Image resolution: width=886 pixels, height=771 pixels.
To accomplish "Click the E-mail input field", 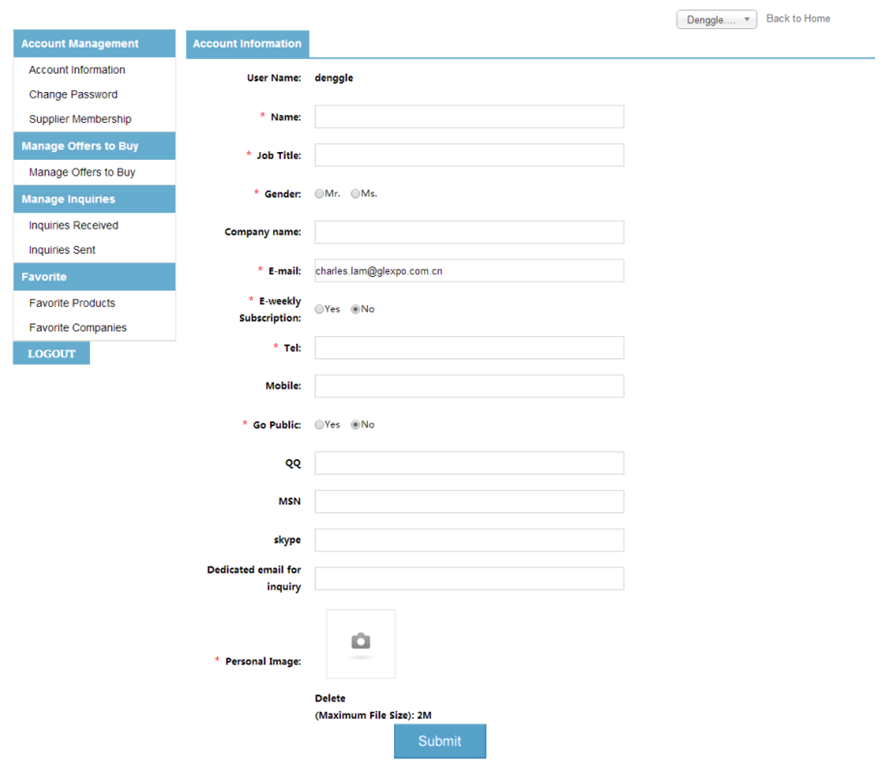I will click(x=469, y=271).
